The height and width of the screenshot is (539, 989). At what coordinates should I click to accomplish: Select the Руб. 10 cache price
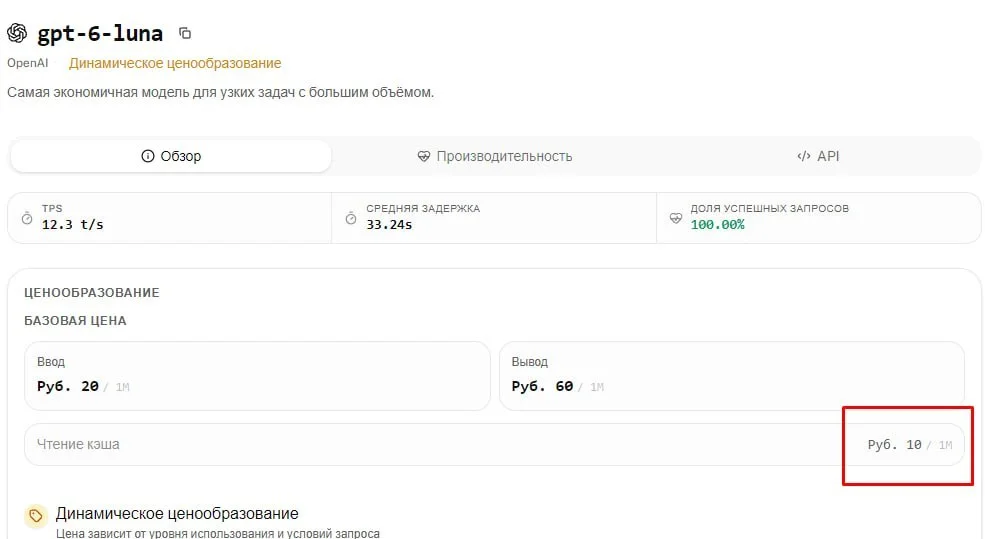coord(894,444)
